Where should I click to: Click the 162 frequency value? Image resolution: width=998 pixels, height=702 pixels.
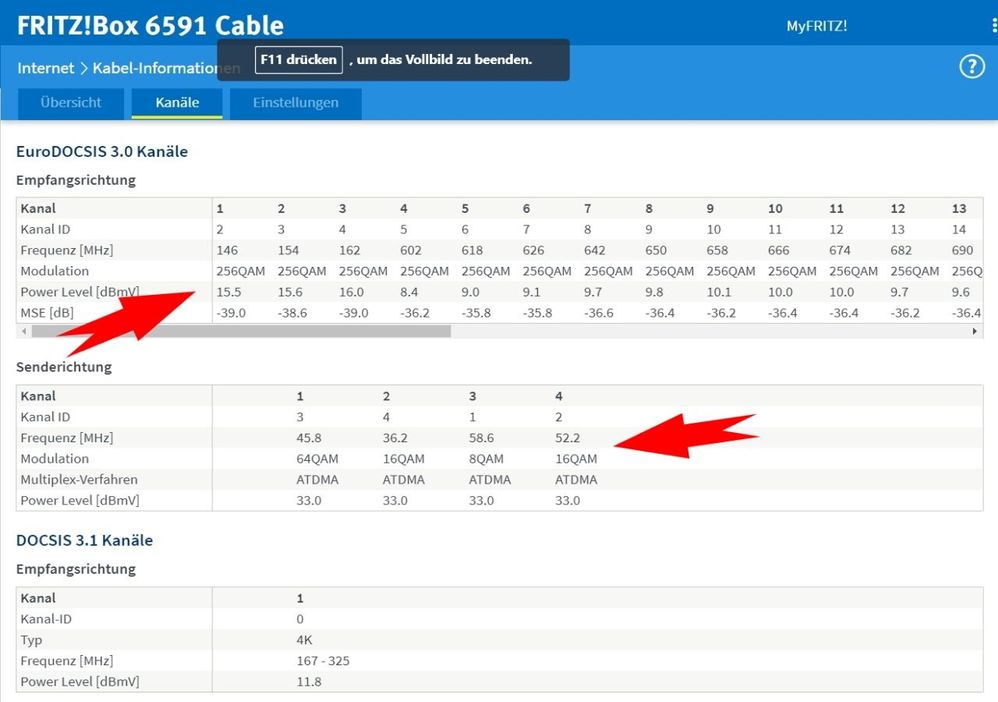click(x=349, y=250)
